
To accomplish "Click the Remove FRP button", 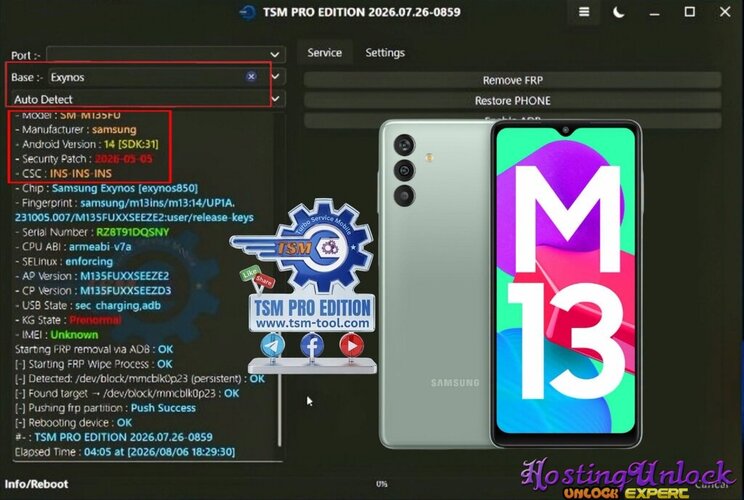I will pyautogui.click(x=512, y=80).
